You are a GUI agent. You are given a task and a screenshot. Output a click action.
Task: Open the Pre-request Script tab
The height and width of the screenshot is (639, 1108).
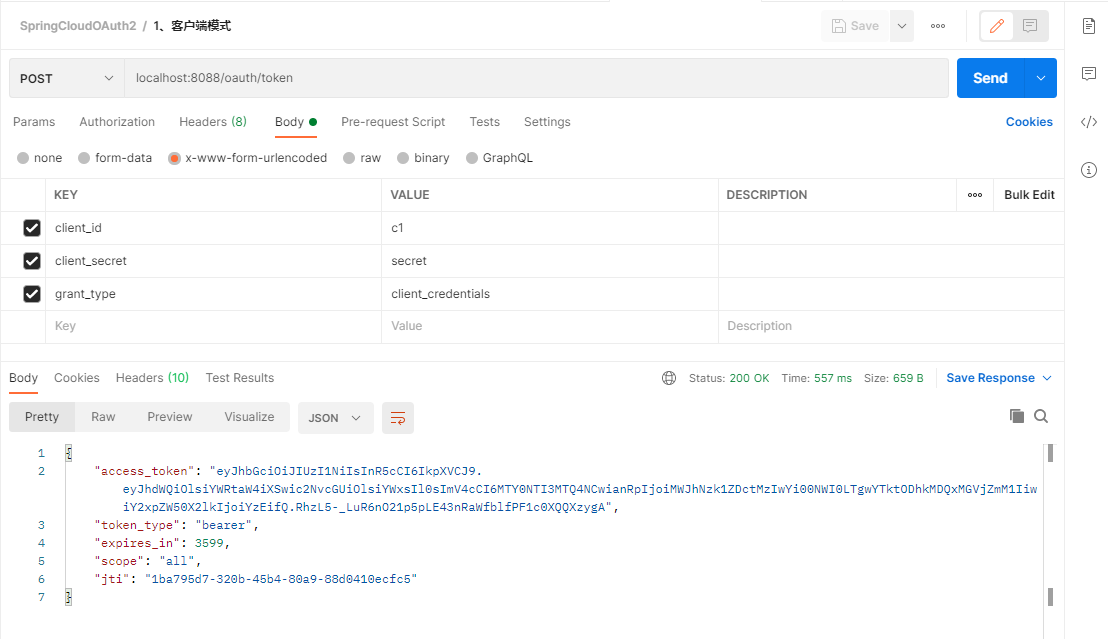tap(393, 122)
